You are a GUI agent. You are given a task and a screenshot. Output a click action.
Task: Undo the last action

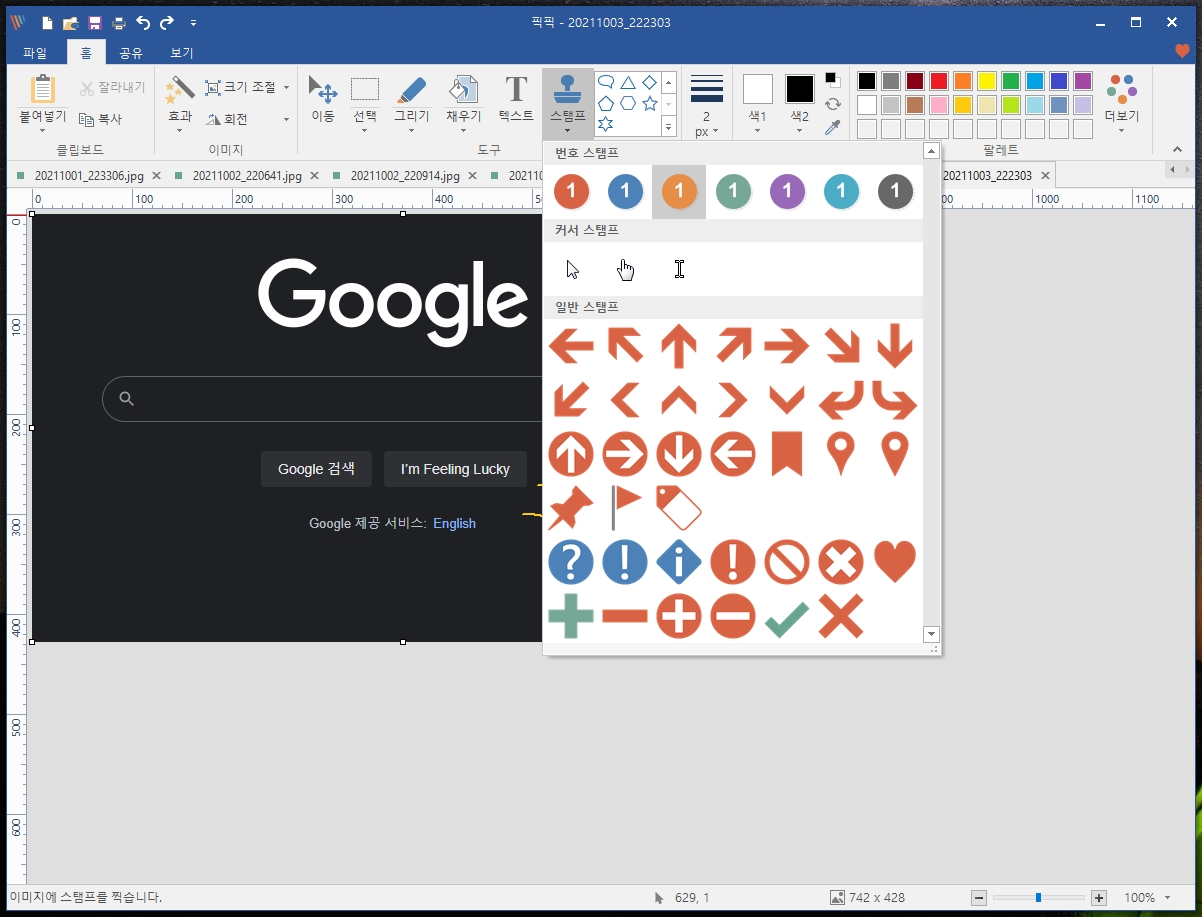[143, 22]
